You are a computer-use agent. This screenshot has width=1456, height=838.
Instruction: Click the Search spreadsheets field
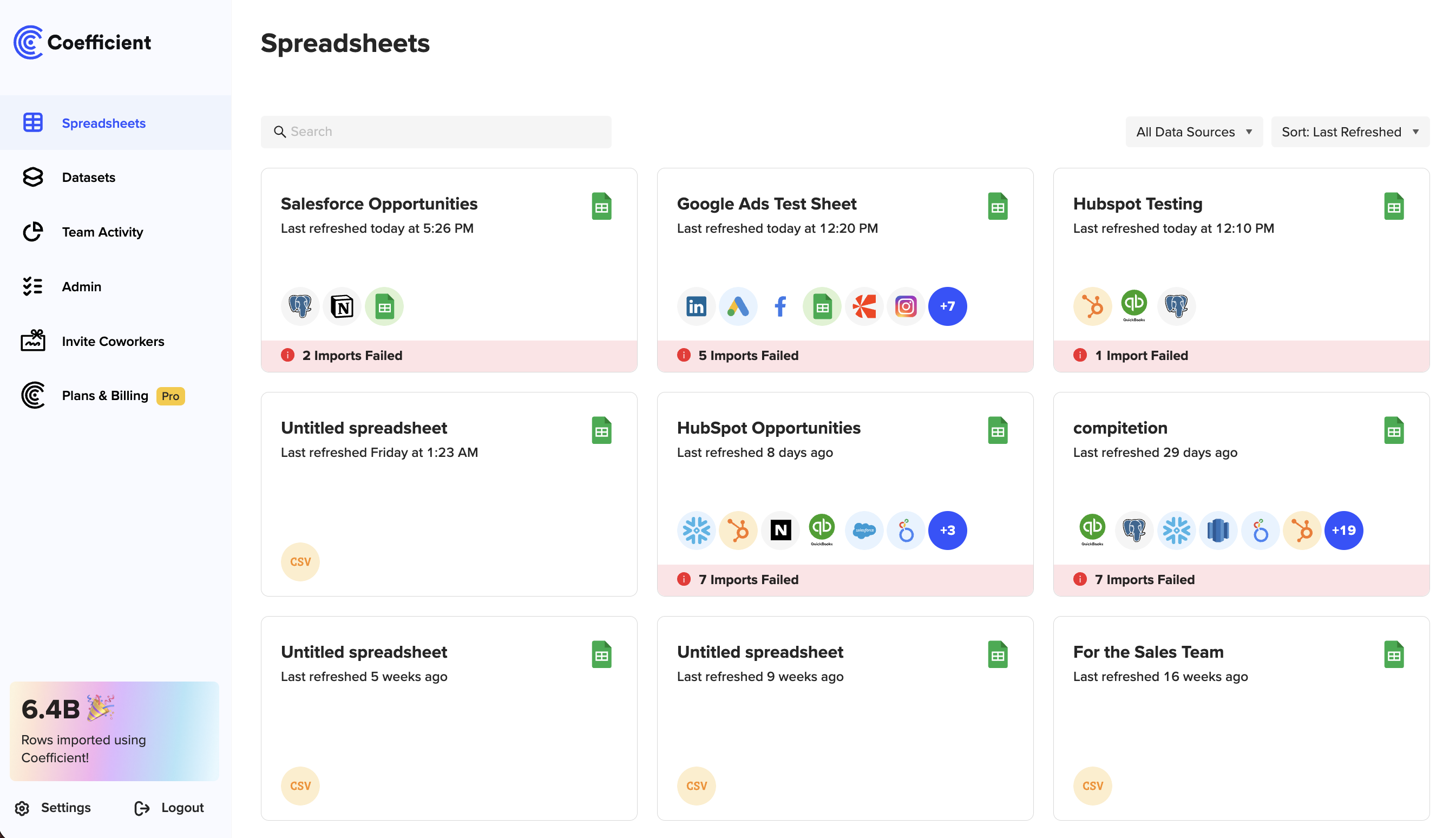click(x=436, y=132)
